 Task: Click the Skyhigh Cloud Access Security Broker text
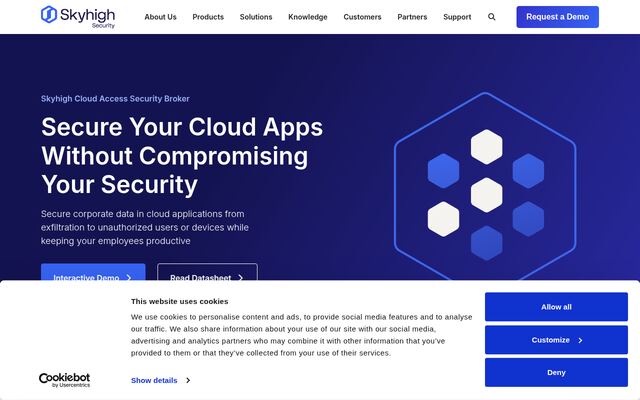point(115,99)
